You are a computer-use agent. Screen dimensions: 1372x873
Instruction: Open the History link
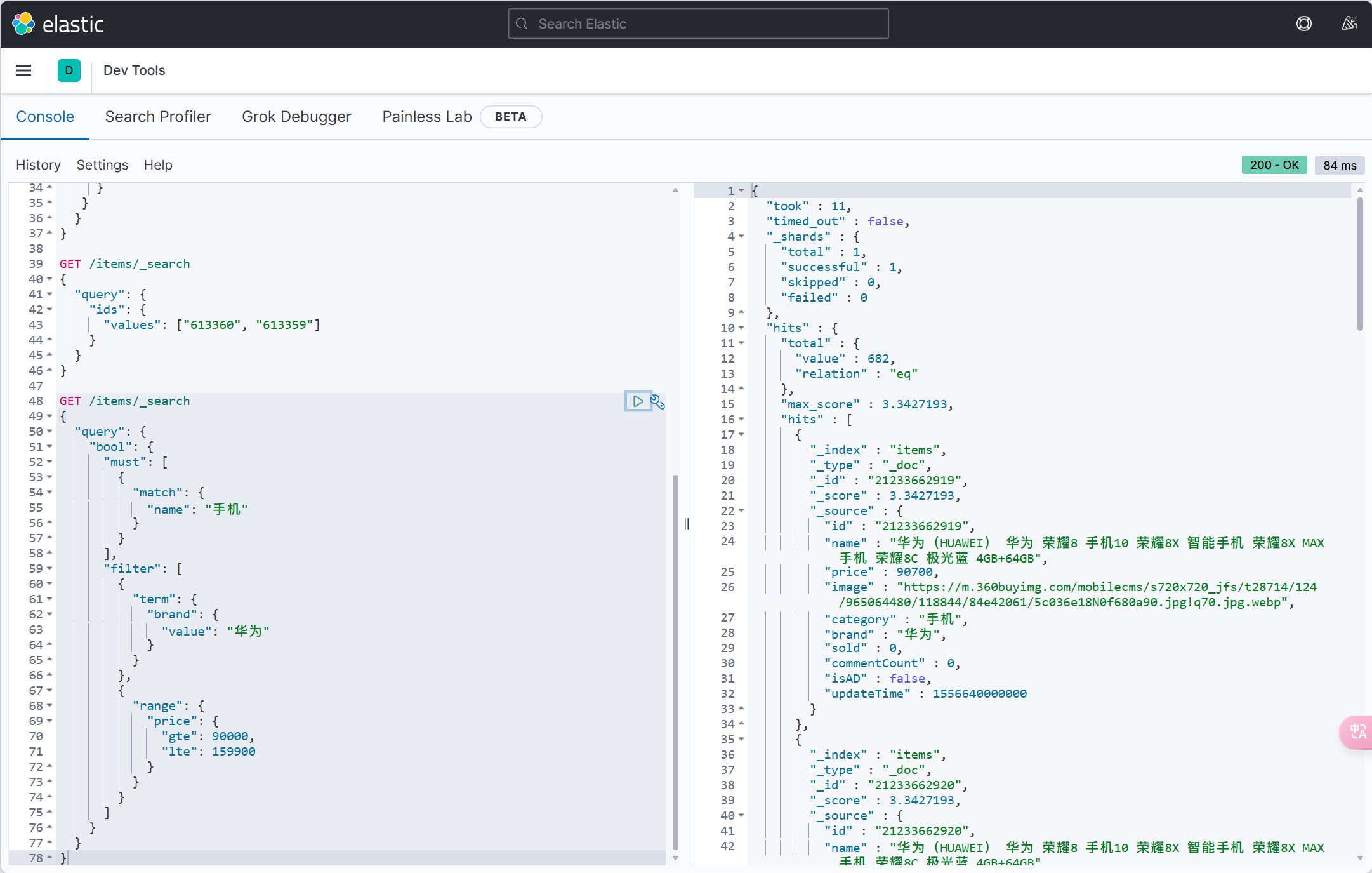point(38,165)
